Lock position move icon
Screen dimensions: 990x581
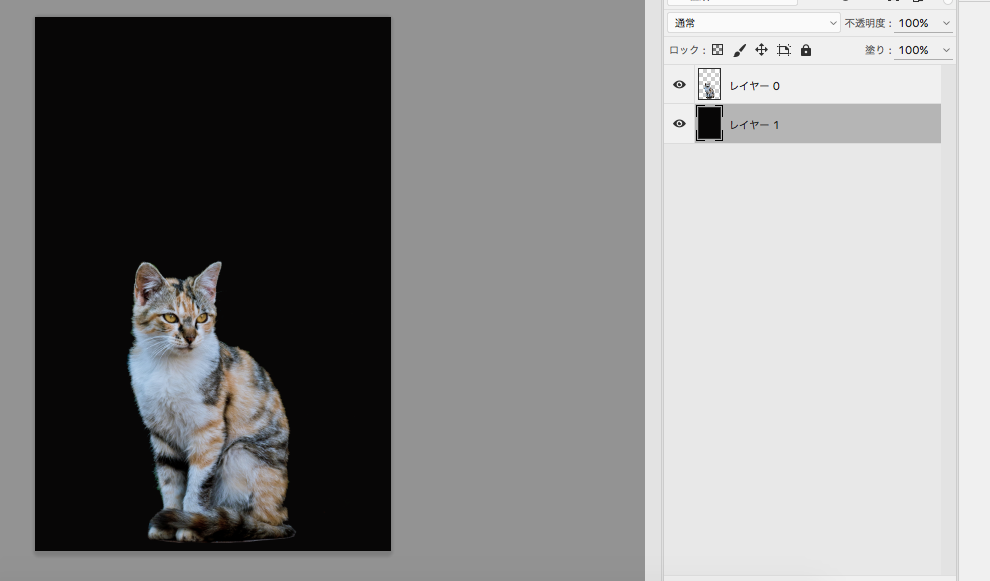pos(761,50)
